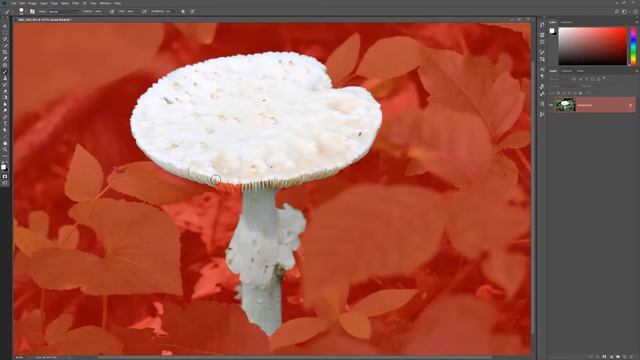Click the vertical hue slider strip
The height and width of the screenshot is (360, 640).
click(x=633, y=46)
